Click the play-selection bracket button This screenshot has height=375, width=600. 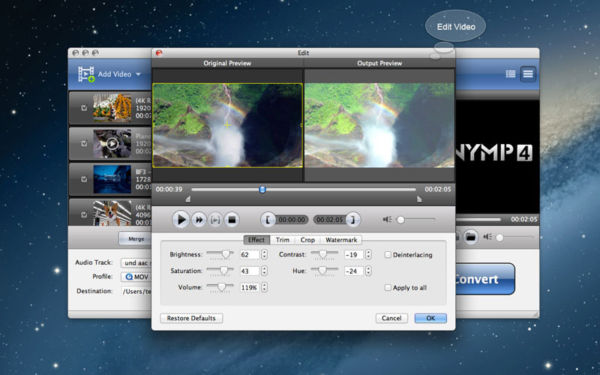coord(215,220)
